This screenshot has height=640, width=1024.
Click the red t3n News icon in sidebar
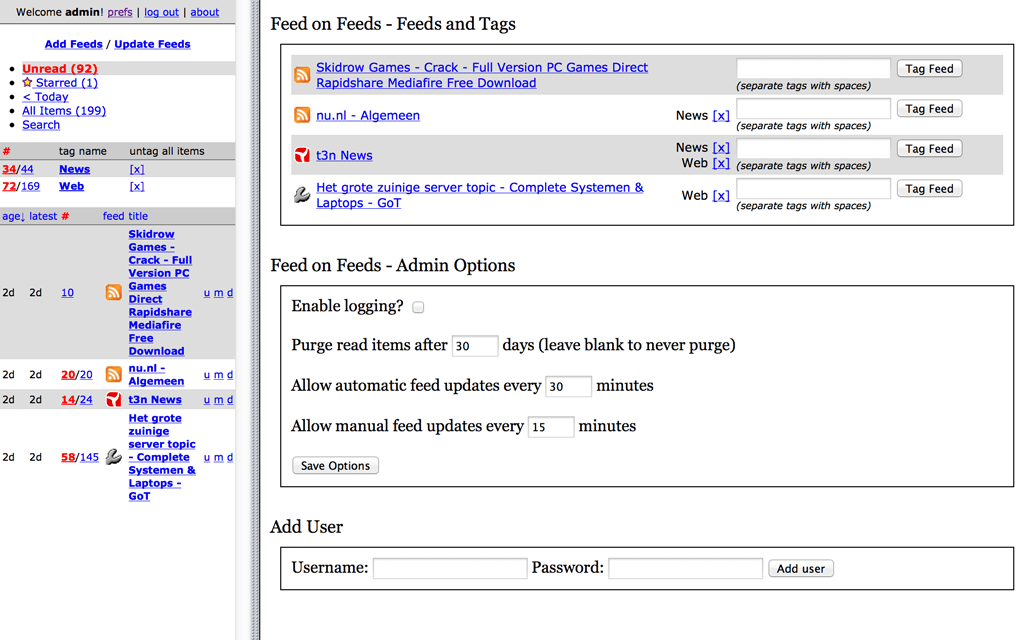pos(113,400)
